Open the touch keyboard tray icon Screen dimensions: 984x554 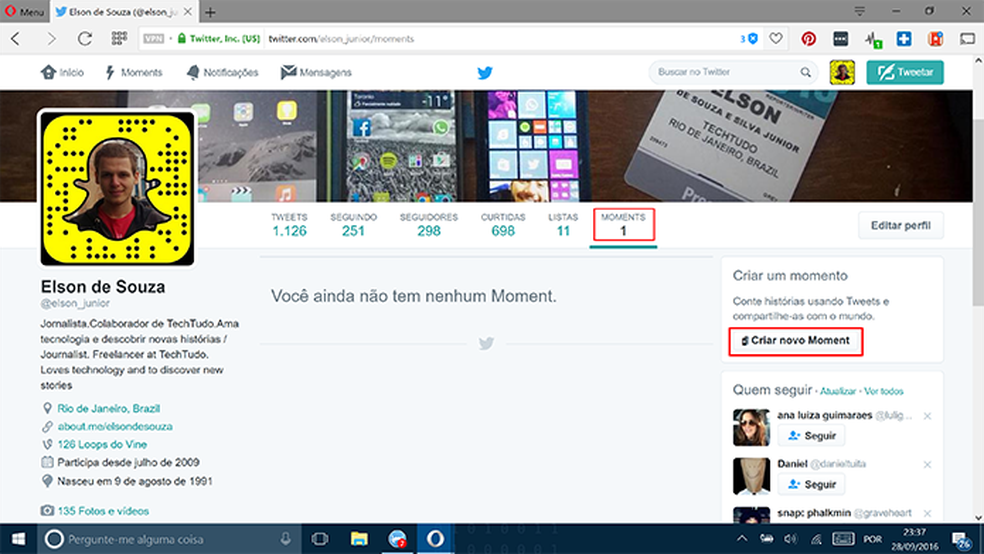(x=843, y=539)
